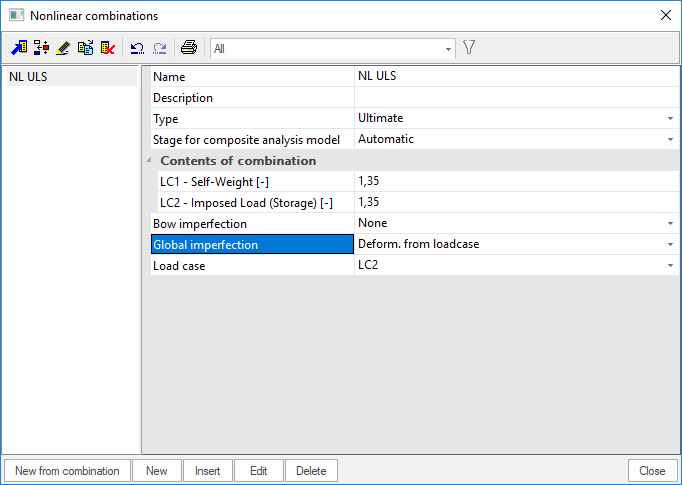682x485 pixels.
Task: Click the Redo arrow icon
Action: coord(159,47)
